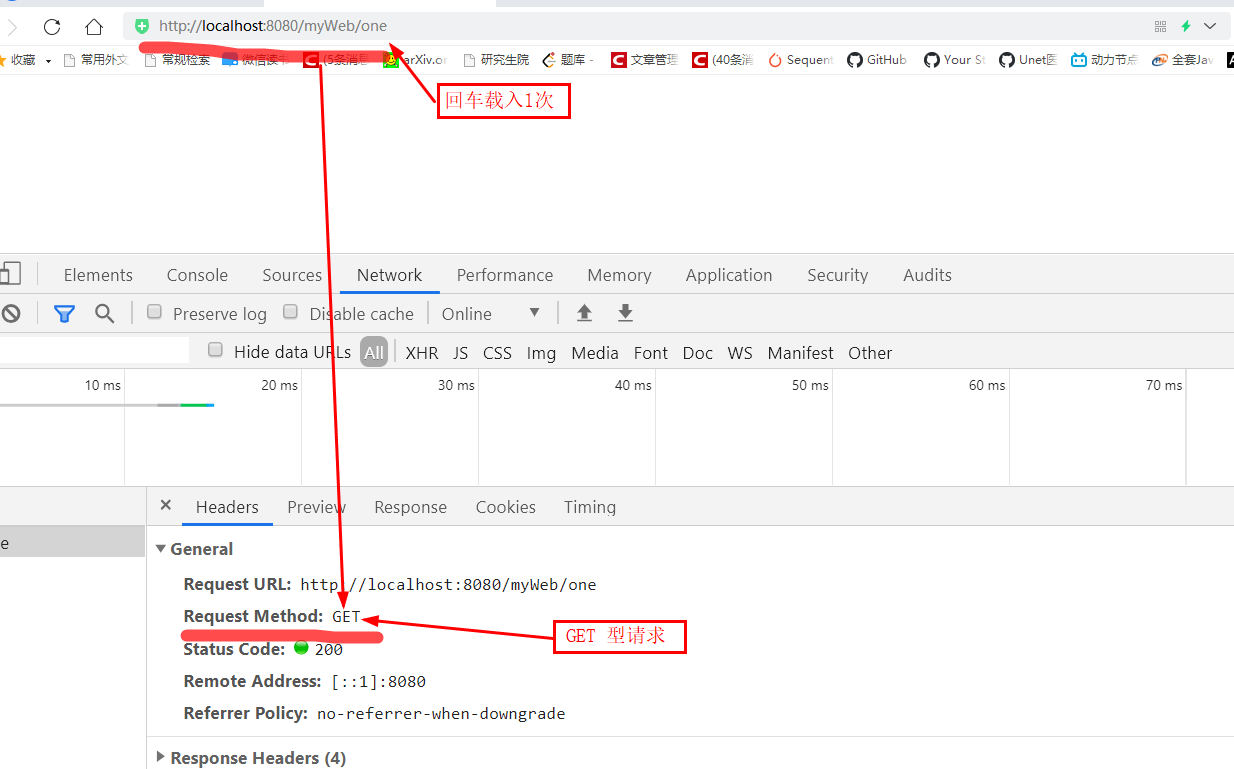Select the Network panel tab
Screen dimensions: 1234x769
click(389, 275)
